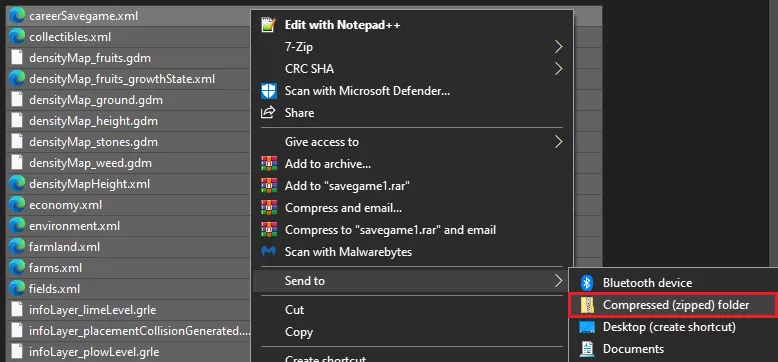Click file icon of densityMap_ground.gdm
The image size is (778, 362).
pos(17,100)
